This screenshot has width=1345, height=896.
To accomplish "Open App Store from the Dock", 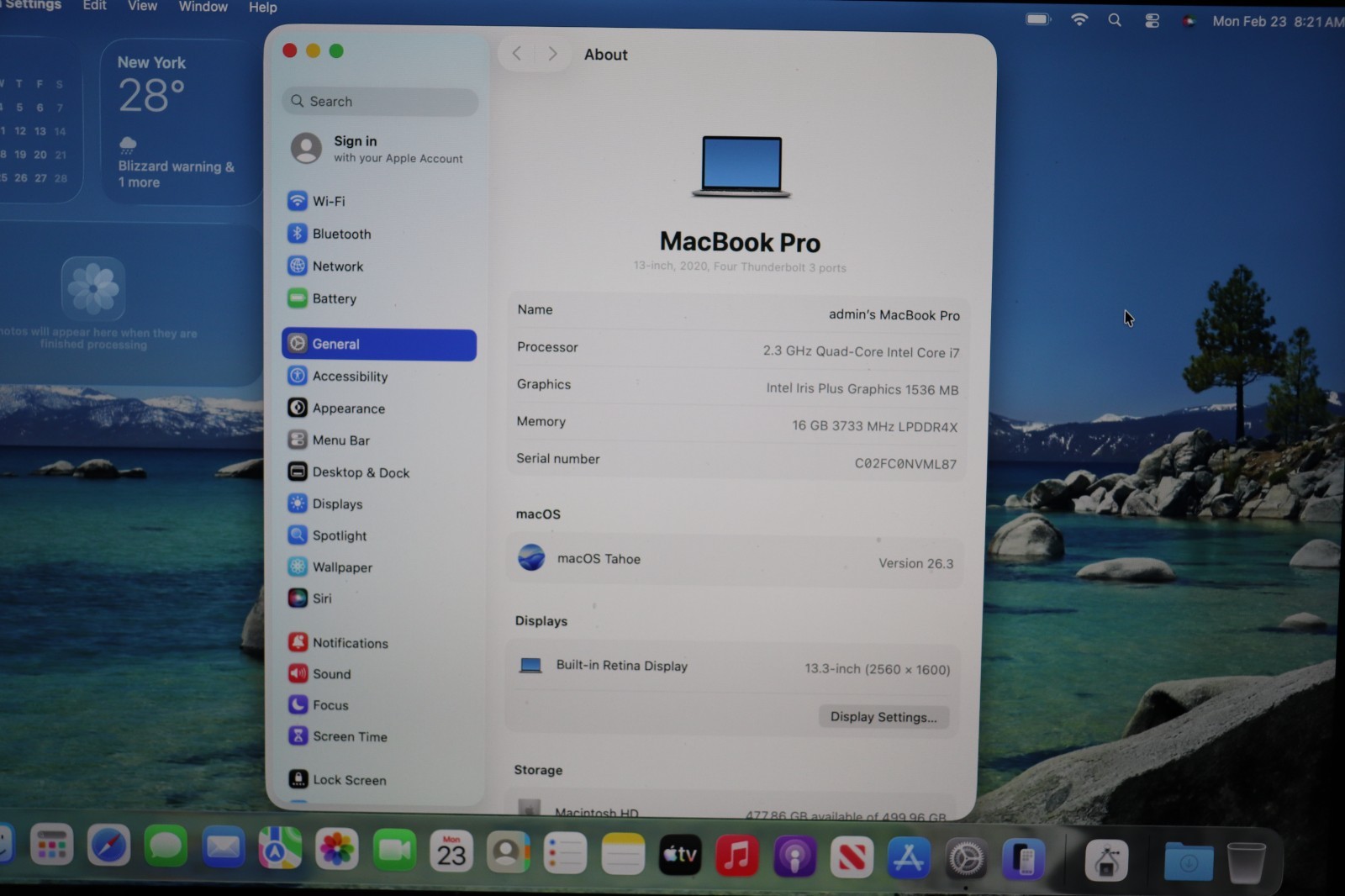I will [x=909, y=858].
